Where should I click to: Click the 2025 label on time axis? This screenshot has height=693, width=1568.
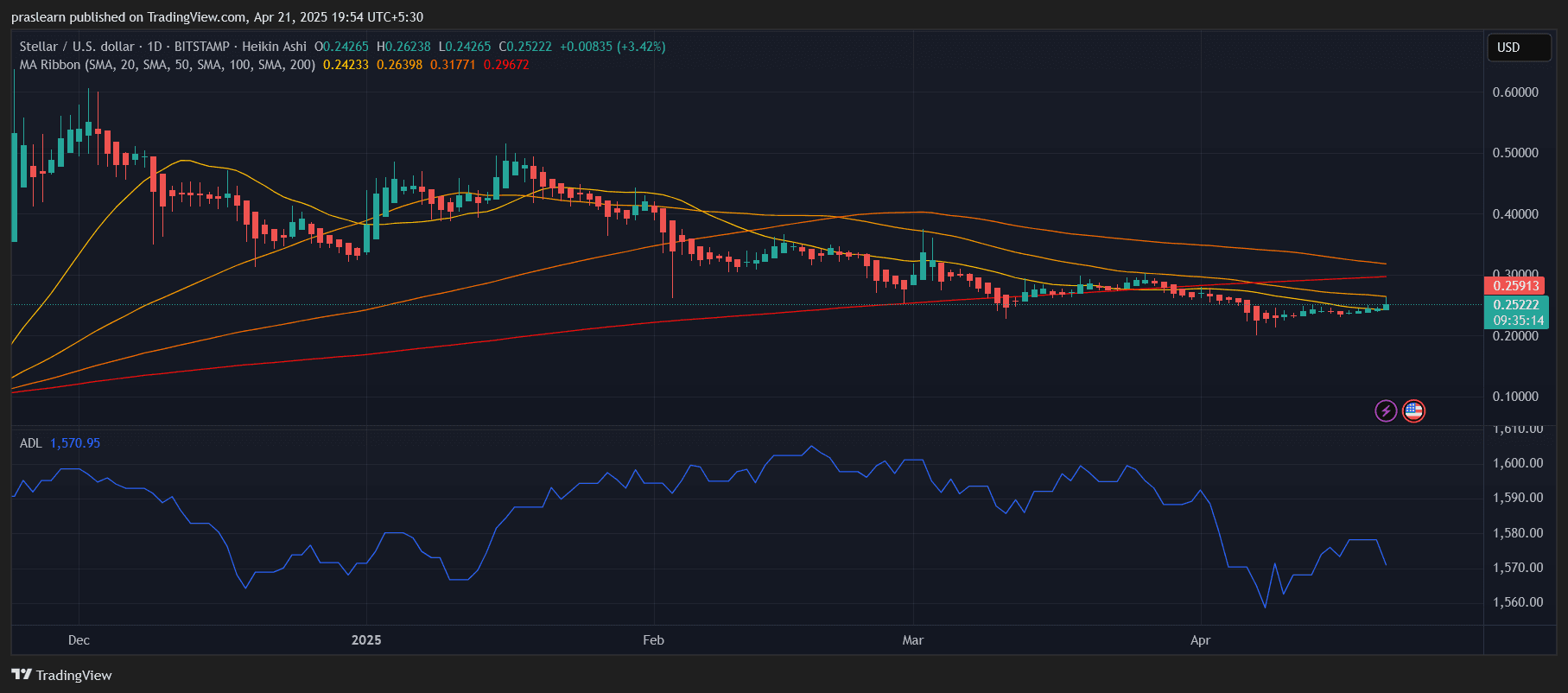pyautogui.click(x=366, y=640)
